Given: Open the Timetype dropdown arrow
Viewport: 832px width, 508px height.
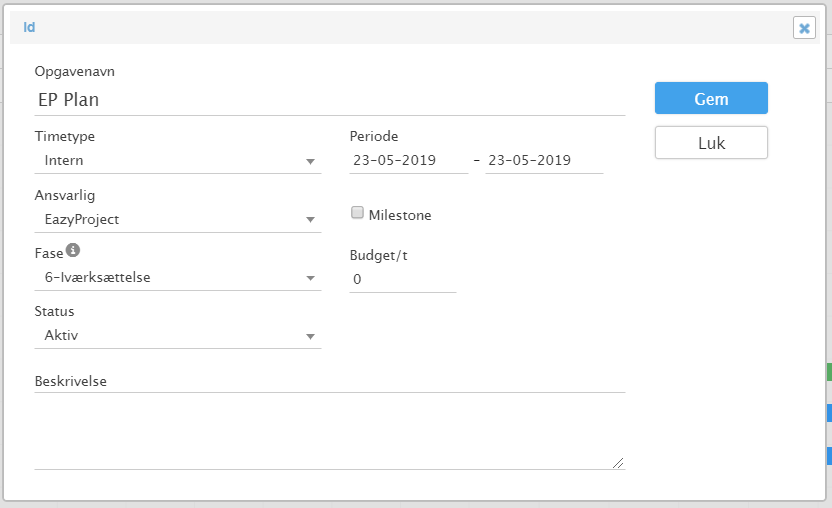Looking at the screenshot, I should coord(310,161).
